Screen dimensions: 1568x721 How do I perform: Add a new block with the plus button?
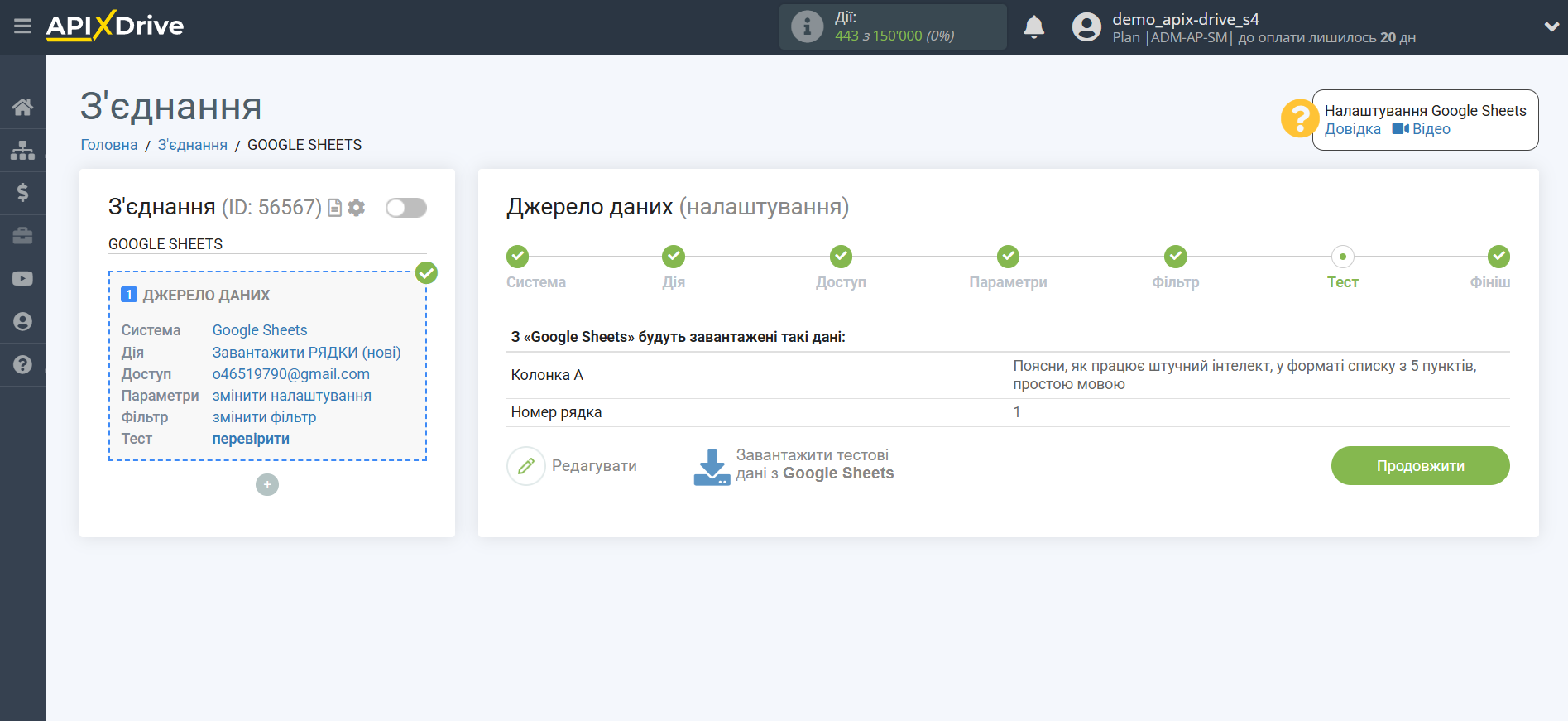pos(267,484)
